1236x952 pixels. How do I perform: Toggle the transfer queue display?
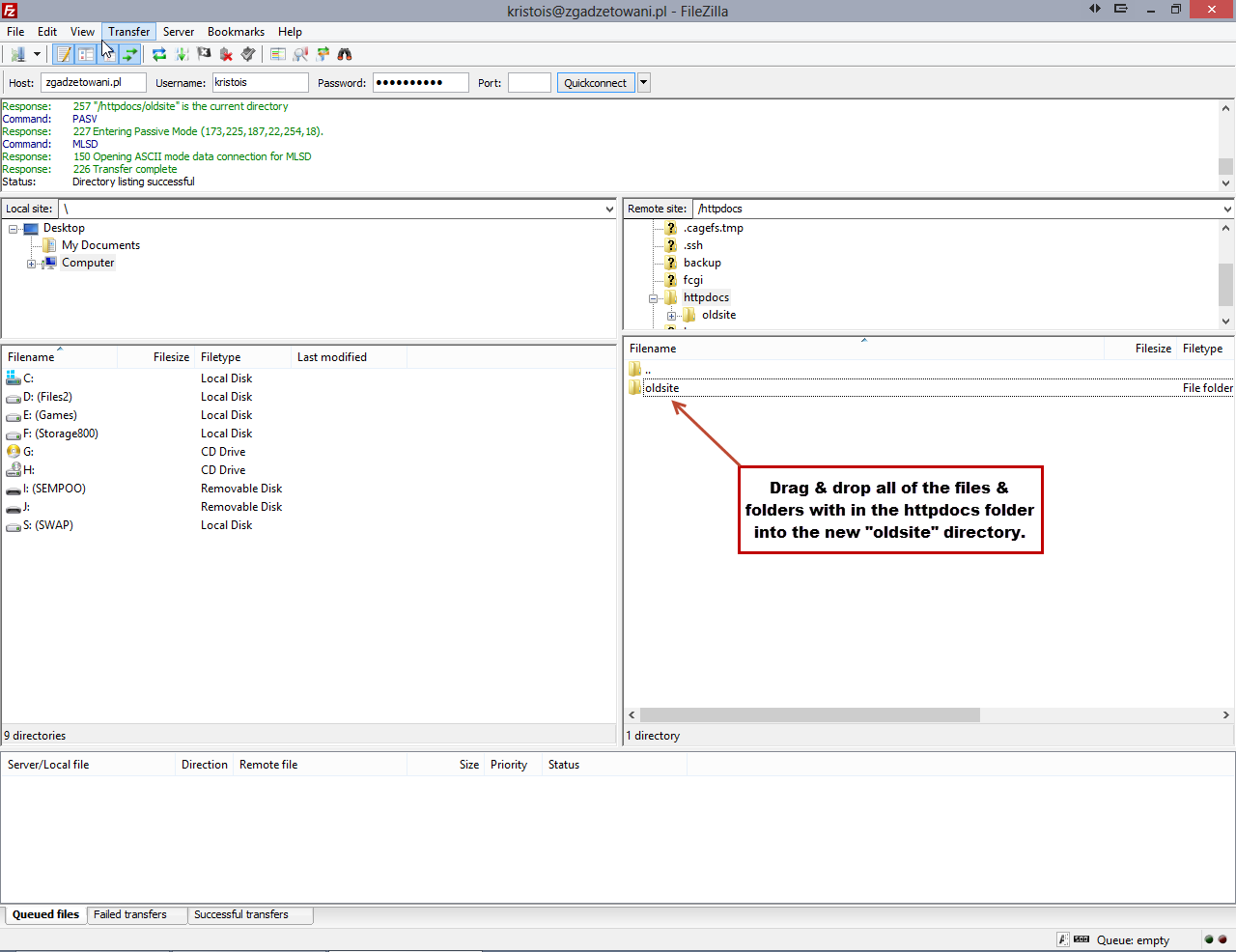tap(130, 54)
